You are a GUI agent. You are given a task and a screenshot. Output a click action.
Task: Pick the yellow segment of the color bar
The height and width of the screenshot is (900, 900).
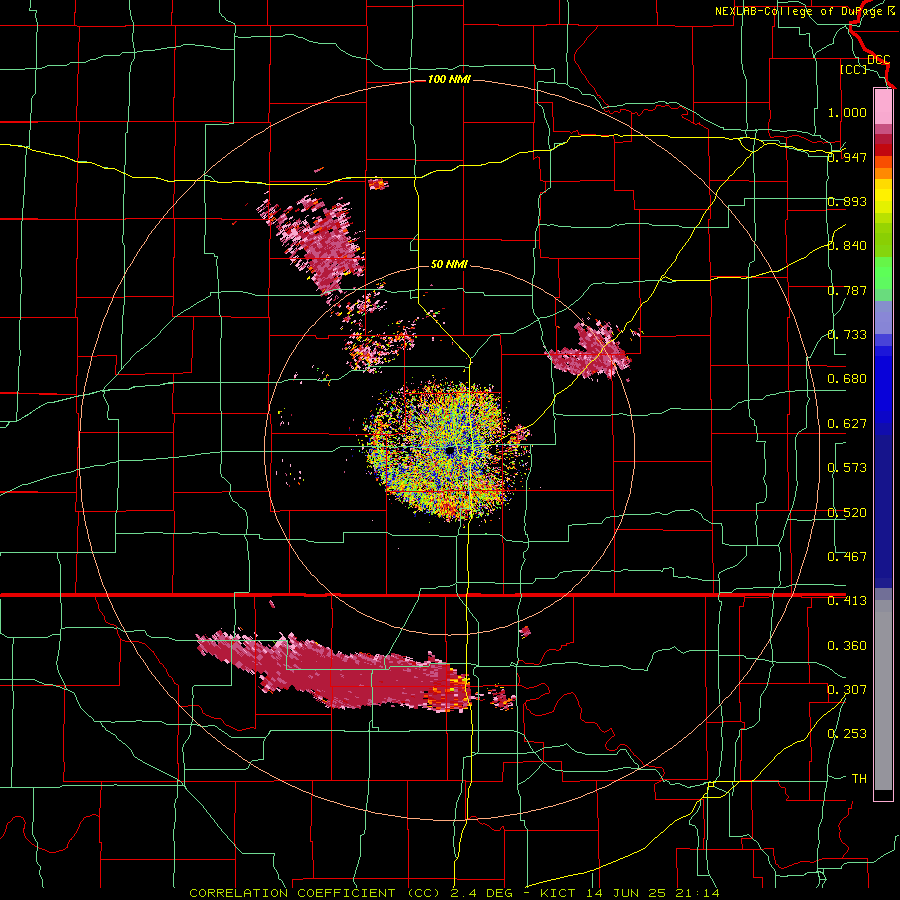pyautogui.click(x=883, y=197)
